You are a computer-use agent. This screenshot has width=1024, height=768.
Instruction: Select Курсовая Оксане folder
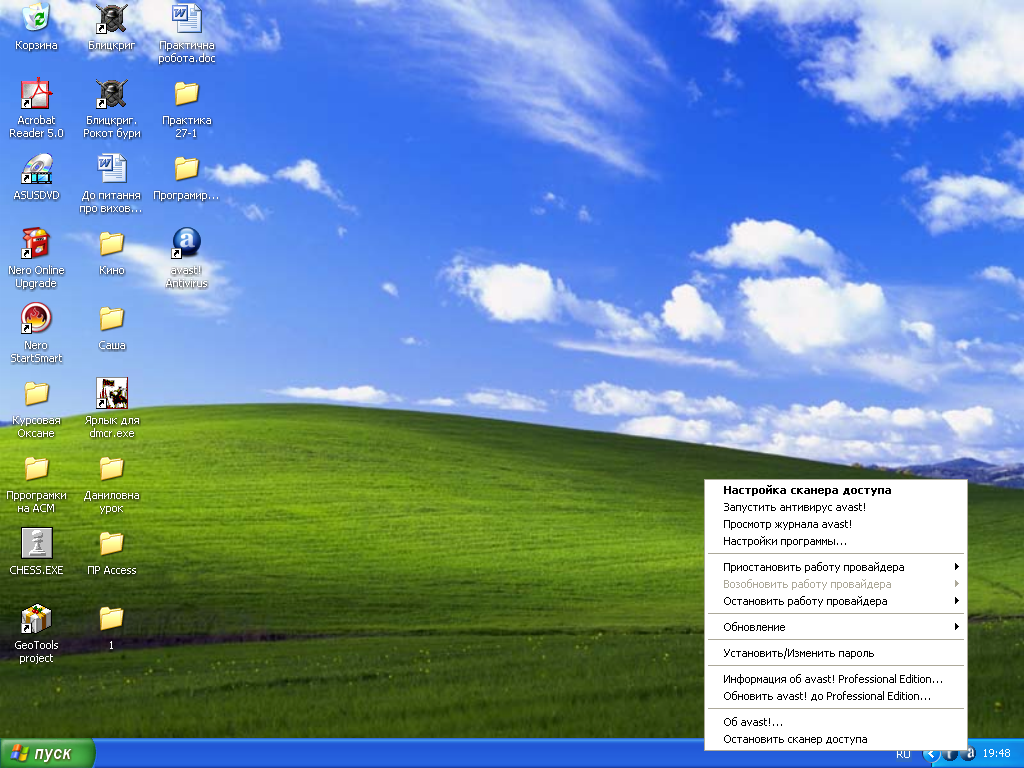[36, 408]
